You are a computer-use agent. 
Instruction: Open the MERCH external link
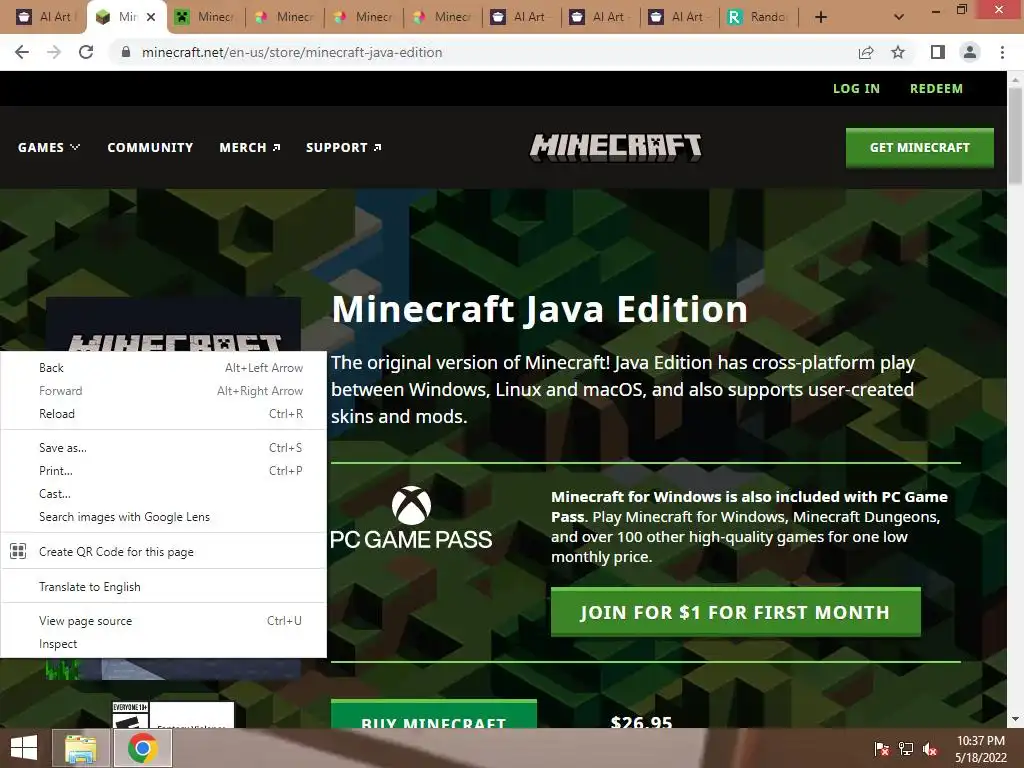click(250, 148)
